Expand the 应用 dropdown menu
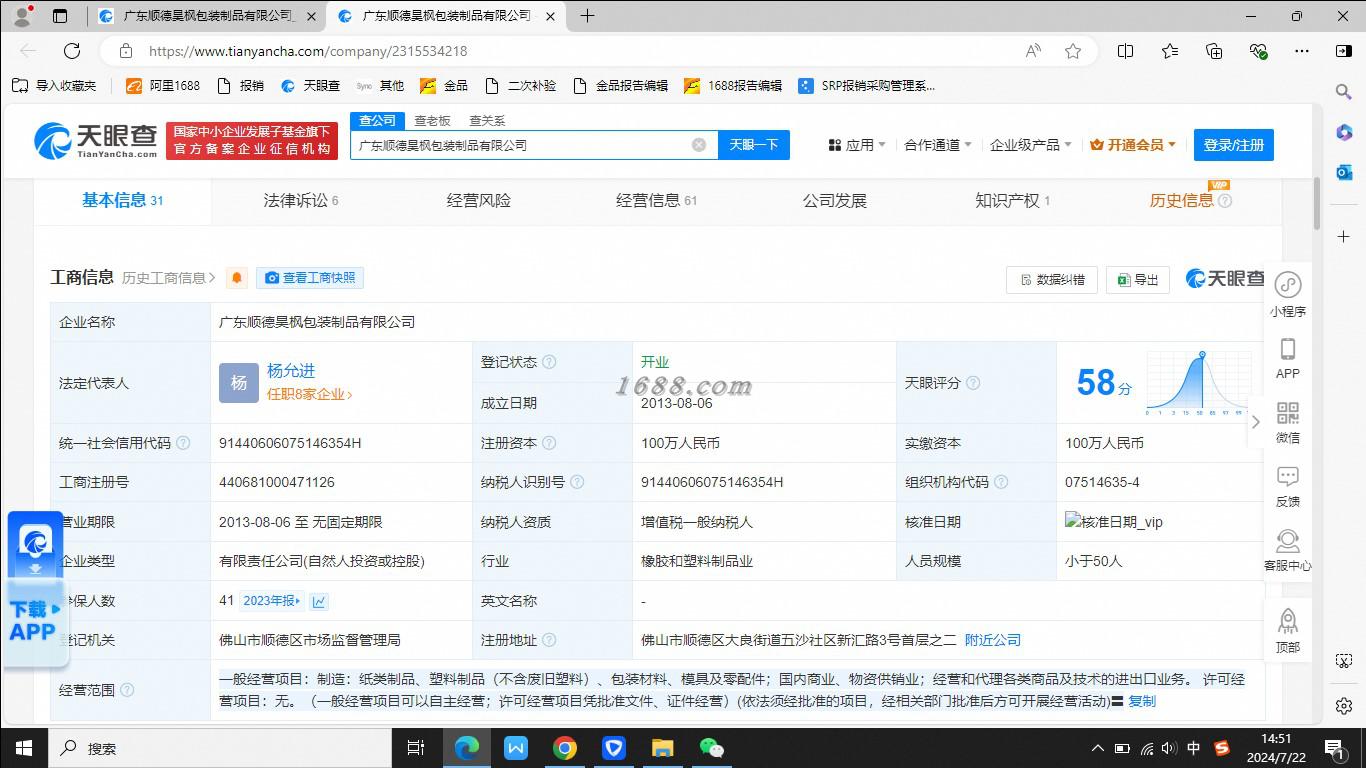 (x=857, y=145)
